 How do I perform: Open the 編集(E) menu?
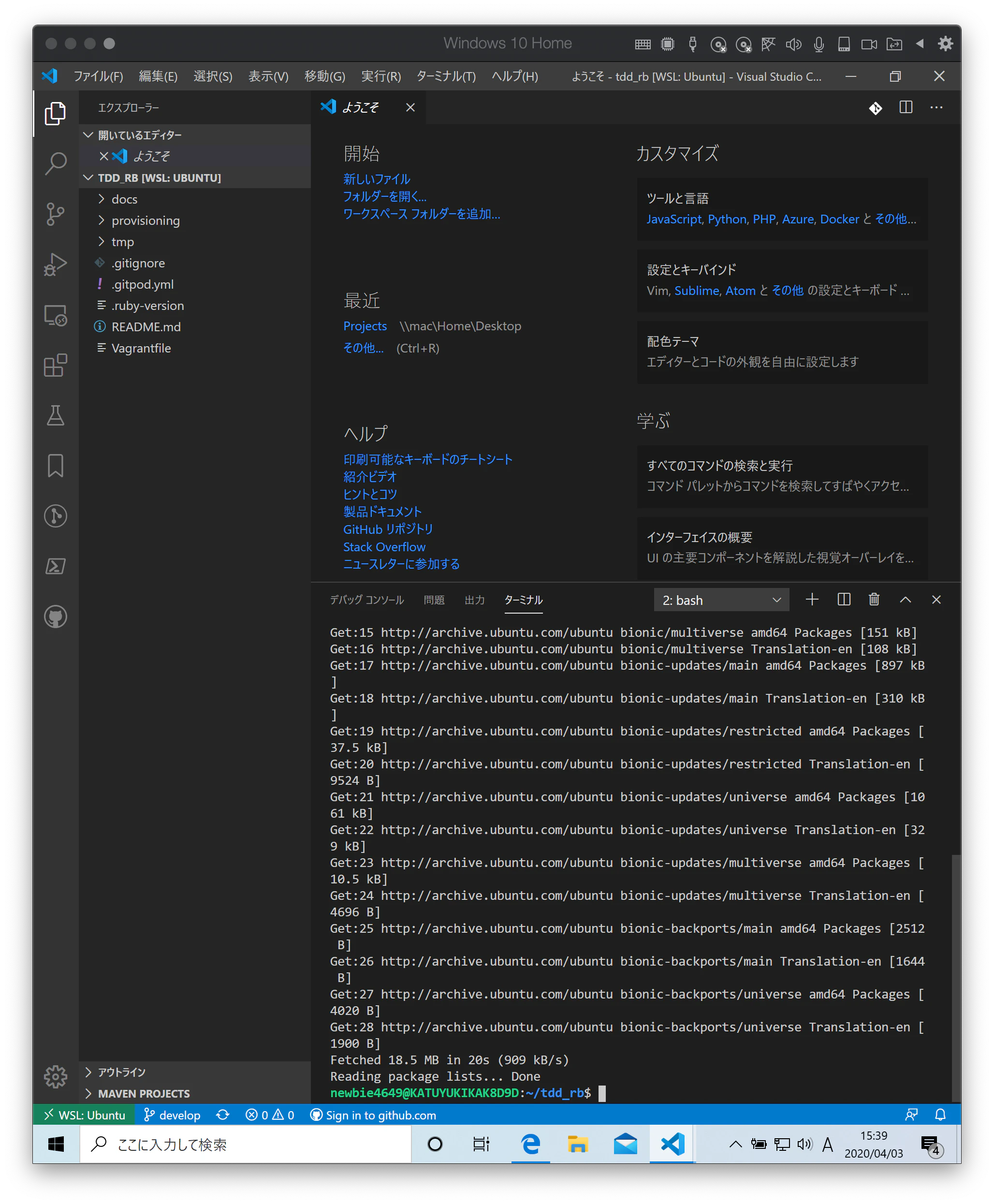point(158,76)
